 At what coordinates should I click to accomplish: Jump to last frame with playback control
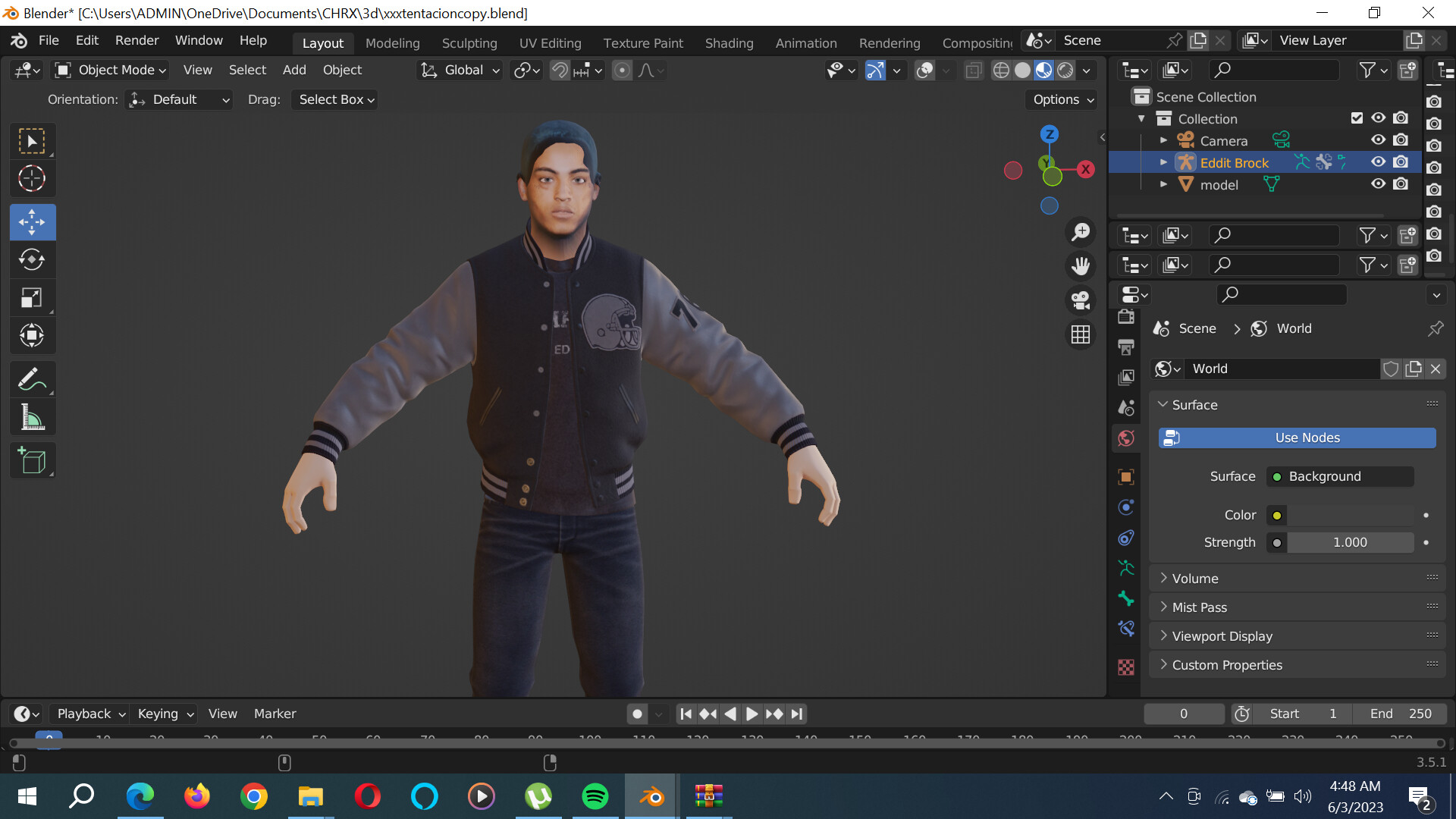(x=796, y=714)
